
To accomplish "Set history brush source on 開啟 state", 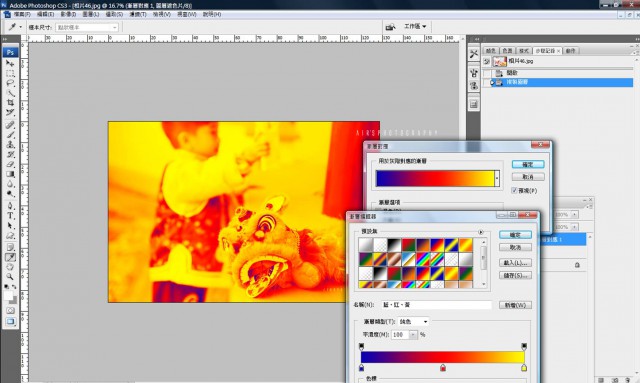I will 487,73.
